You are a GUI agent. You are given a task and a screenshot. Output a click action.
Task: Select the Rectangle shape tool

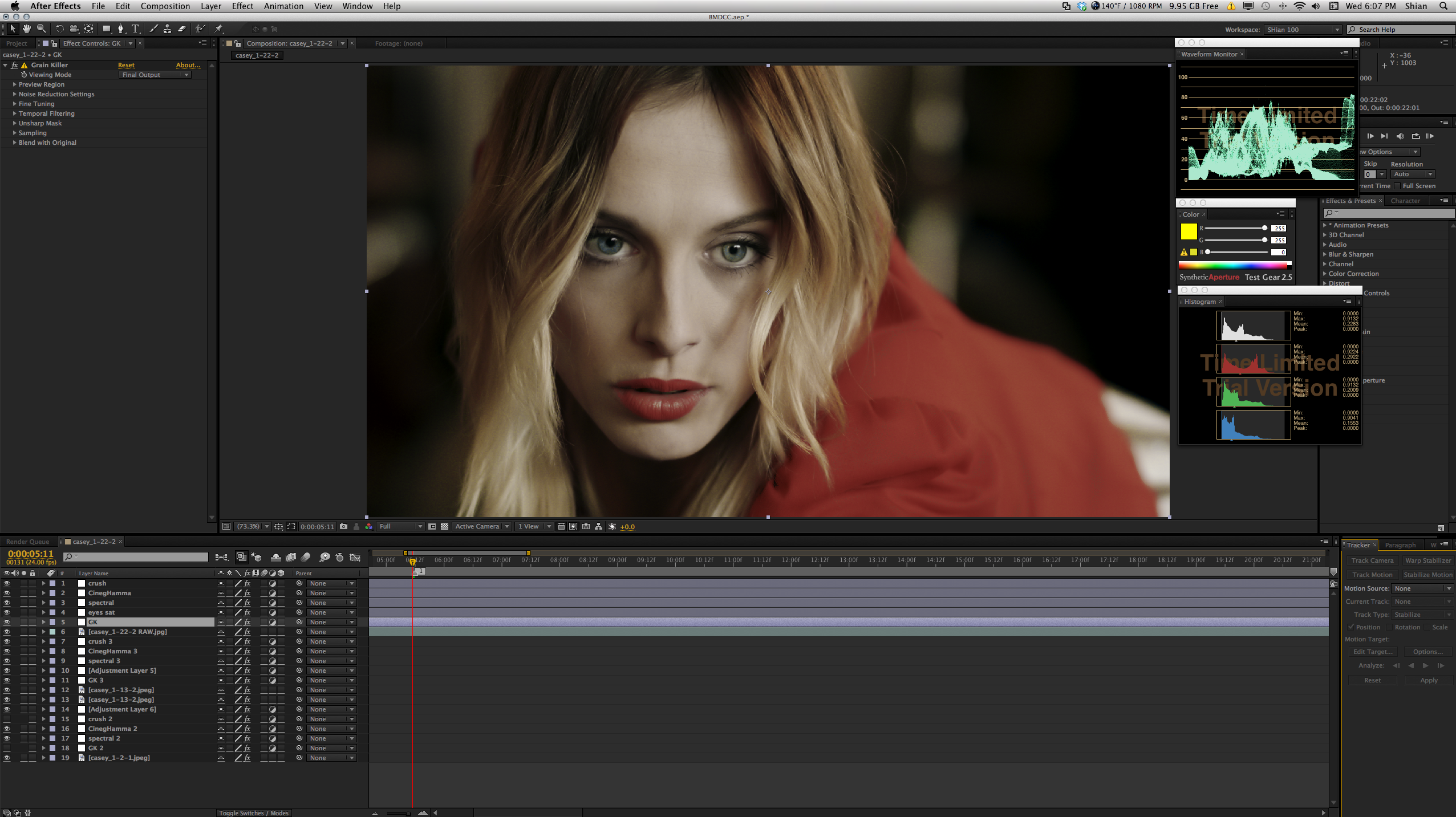[106, 29]
